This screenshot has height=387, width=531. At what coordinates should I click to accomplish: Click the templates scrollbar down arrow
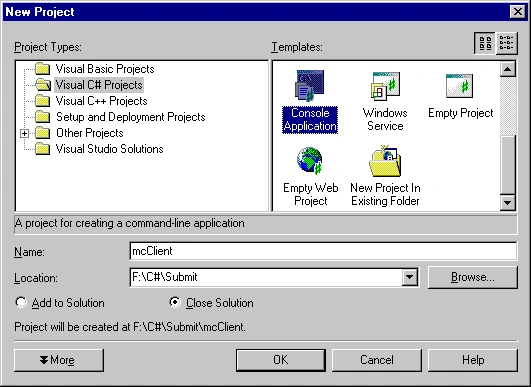tap(507, 203)
